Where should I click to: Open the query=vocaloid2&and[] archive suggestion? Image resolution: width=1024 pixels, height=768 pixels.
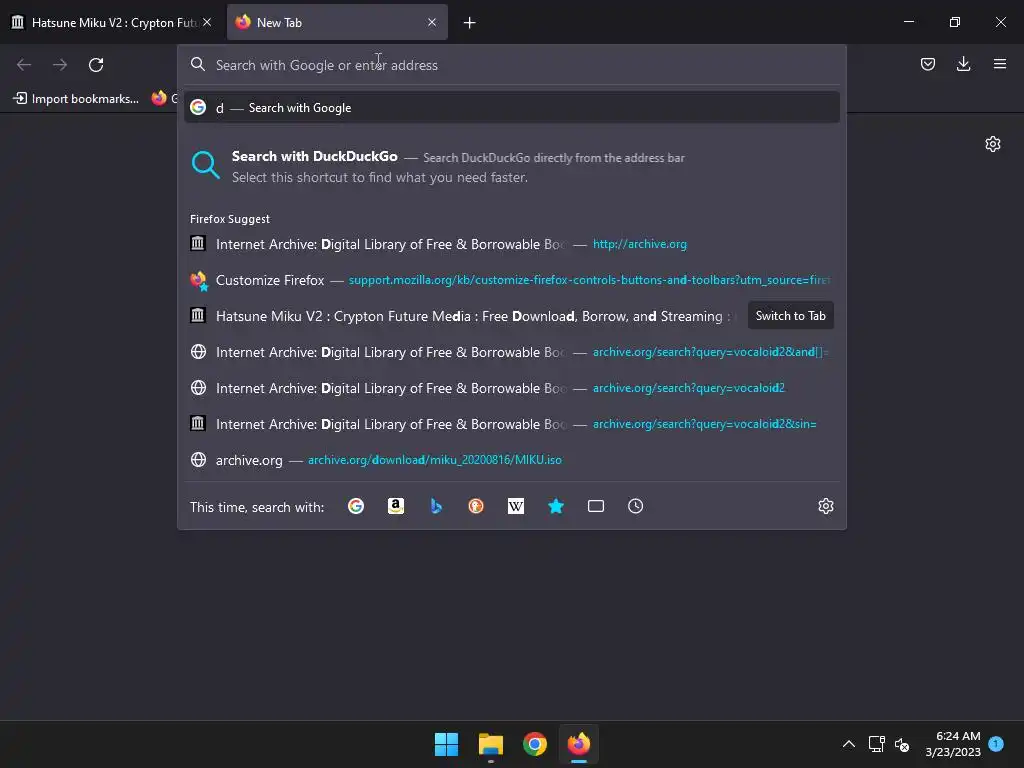pos(512,352)
